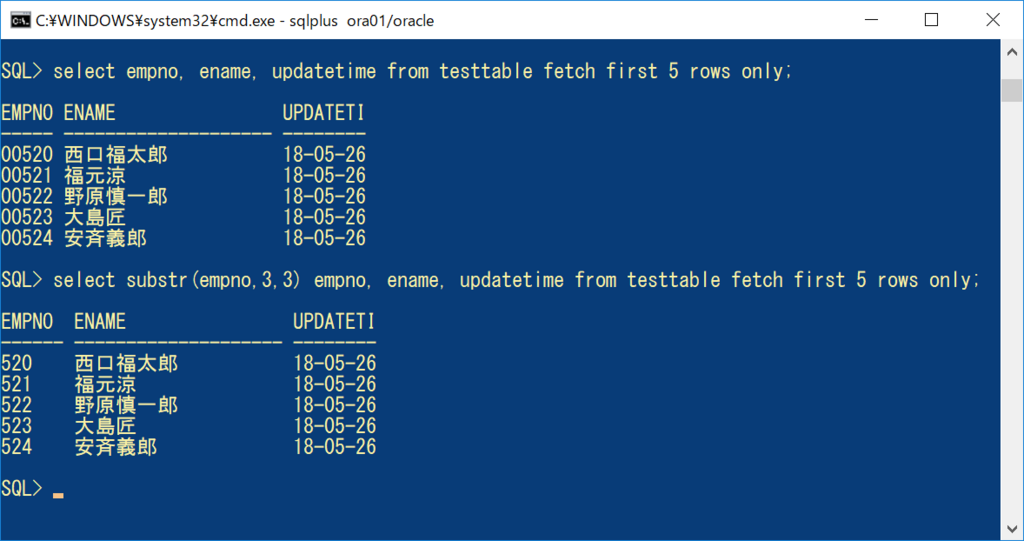Click the substr(empno,3,3) query text
Viewport: 1024px width, 541px height.
[x=213, y=280]
